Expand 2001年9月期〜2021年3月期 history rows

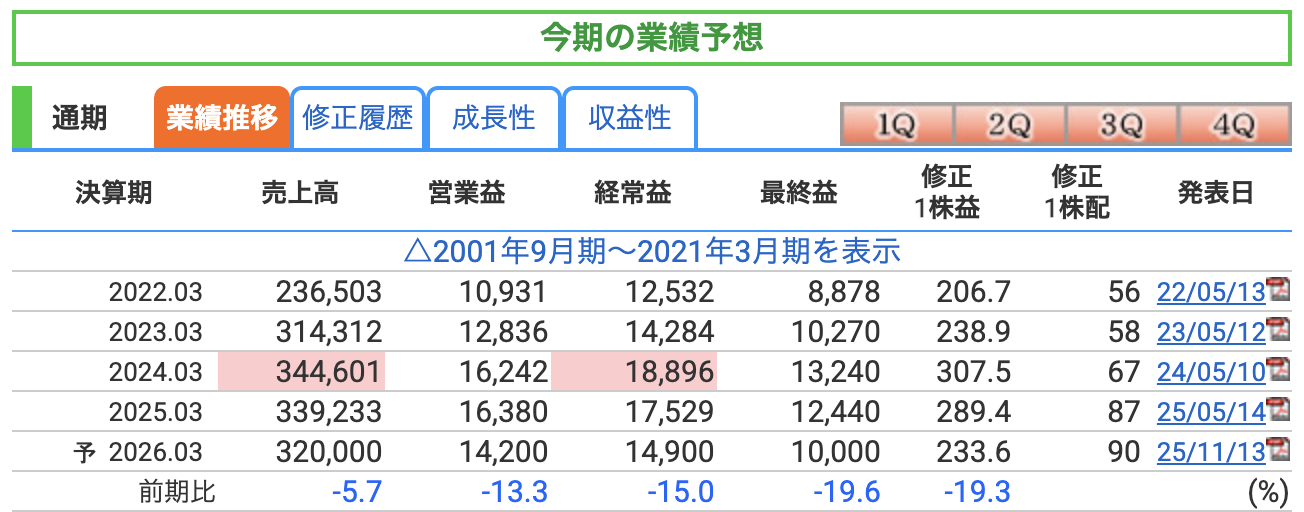652,250
